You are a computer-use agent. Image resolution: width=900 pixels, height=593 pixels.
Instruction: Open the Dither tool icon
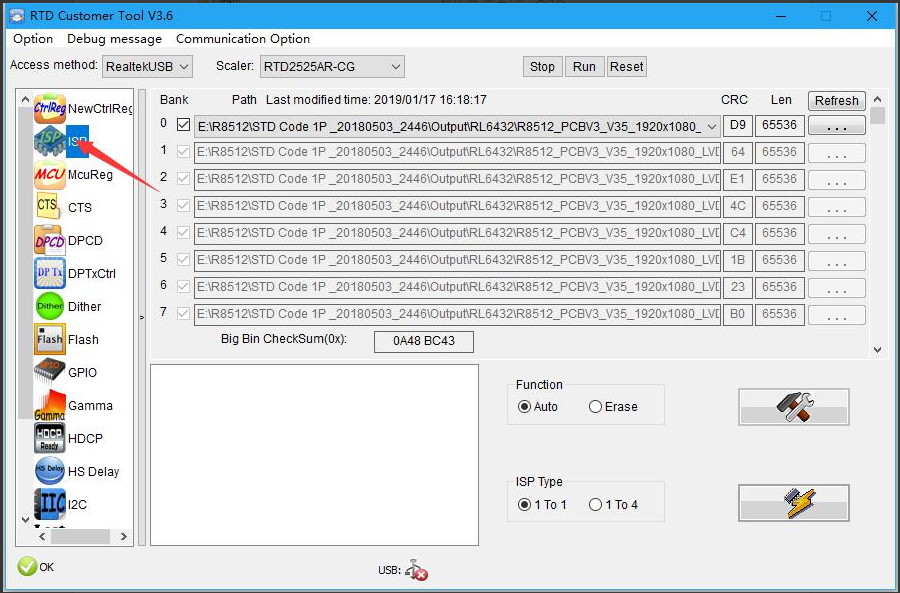click(x=50, y=307)
